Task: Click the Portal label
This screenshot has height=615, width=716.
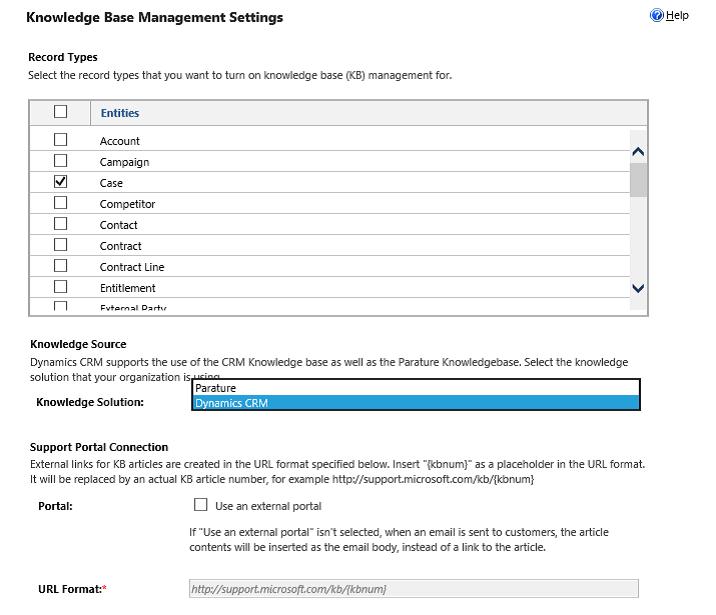Action: click(x=55, y=506)
